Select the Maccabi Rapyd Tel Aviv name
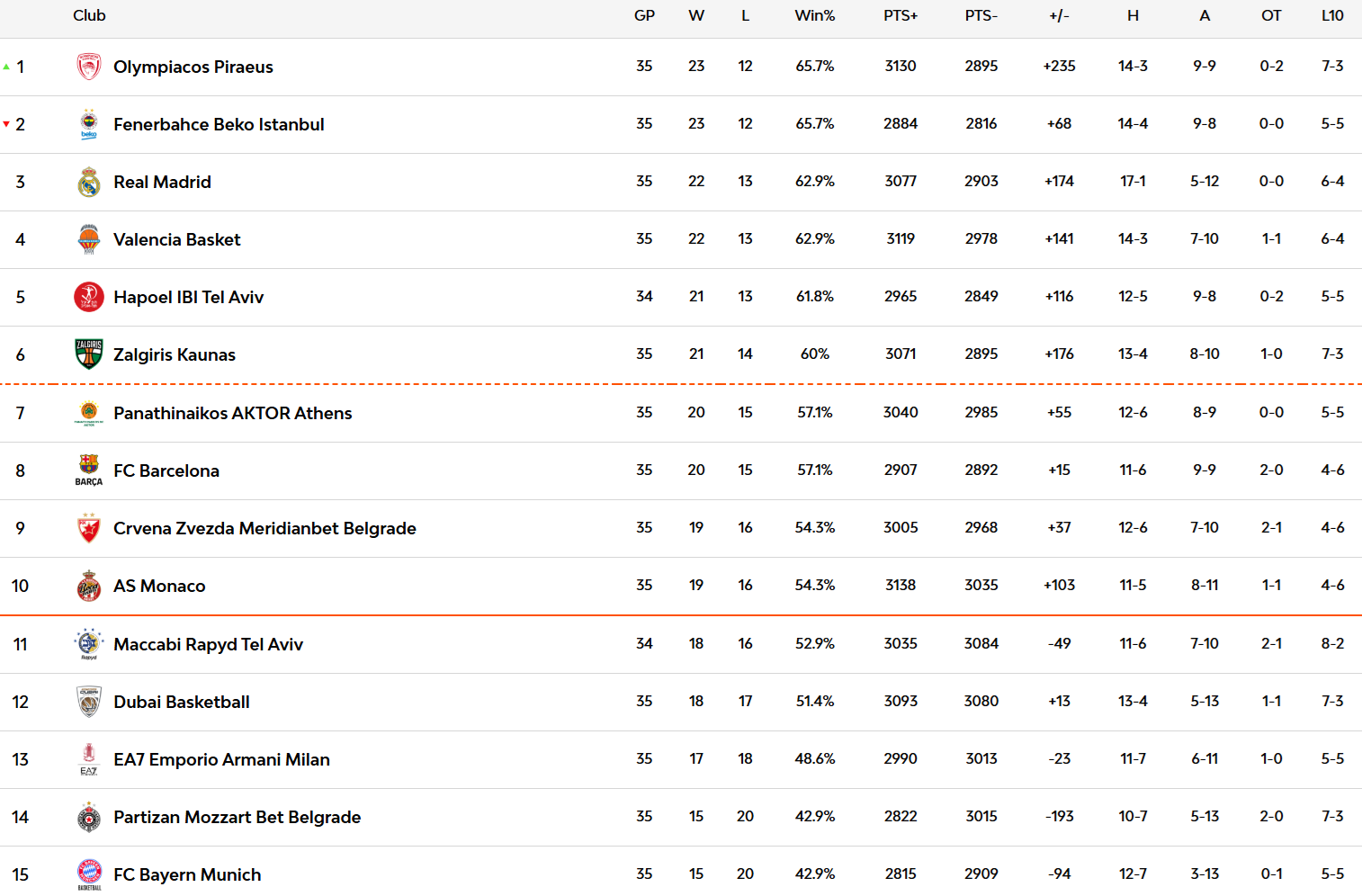This screenshot has width=1362, height=896. [x=208, y=644]
